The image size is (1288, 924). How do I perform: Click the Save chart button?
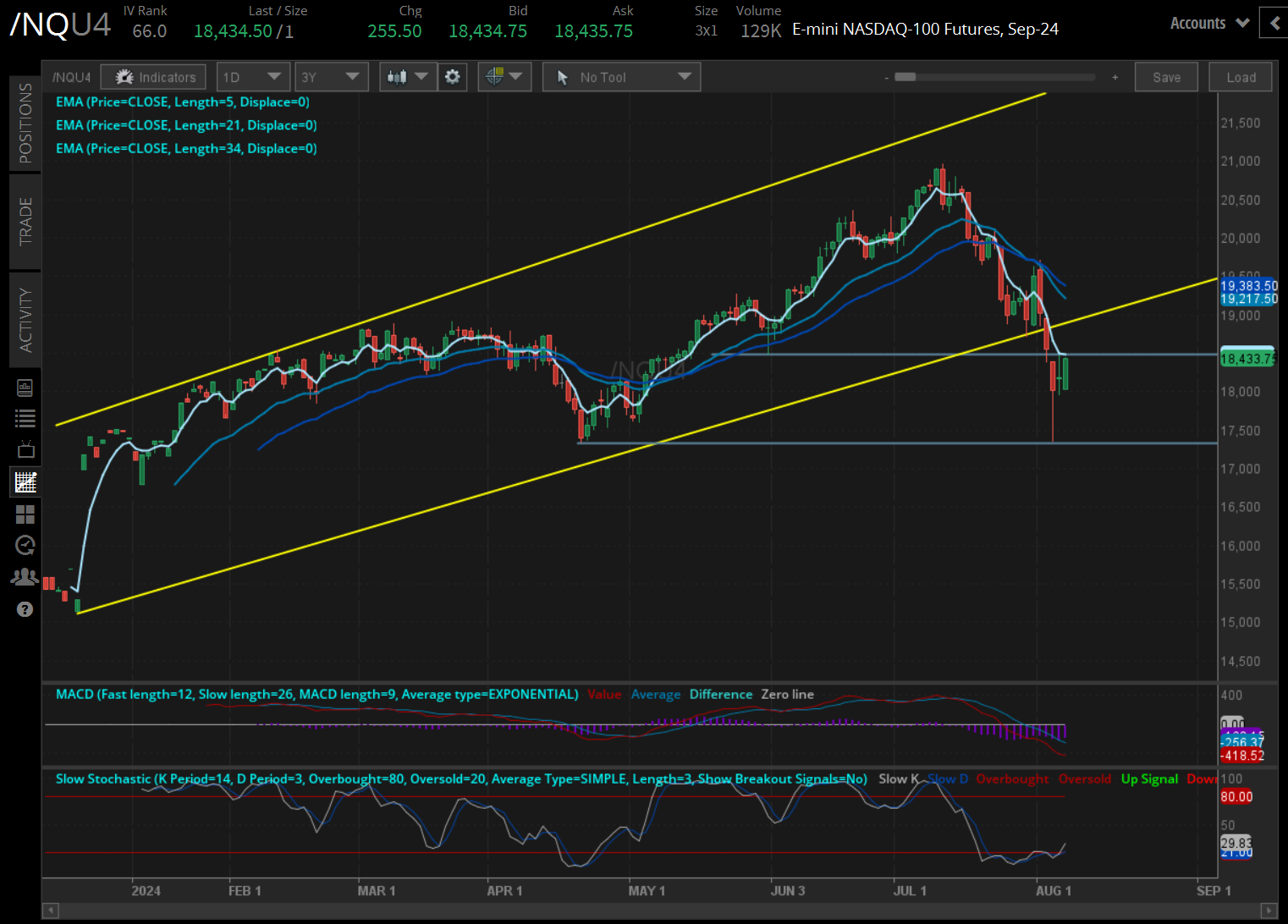[1166, 77]
